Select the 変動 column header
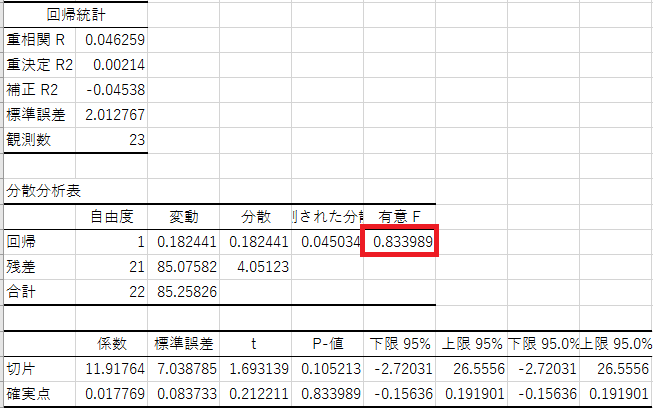Viewport: 653px width, 408px height. (184, 217)
